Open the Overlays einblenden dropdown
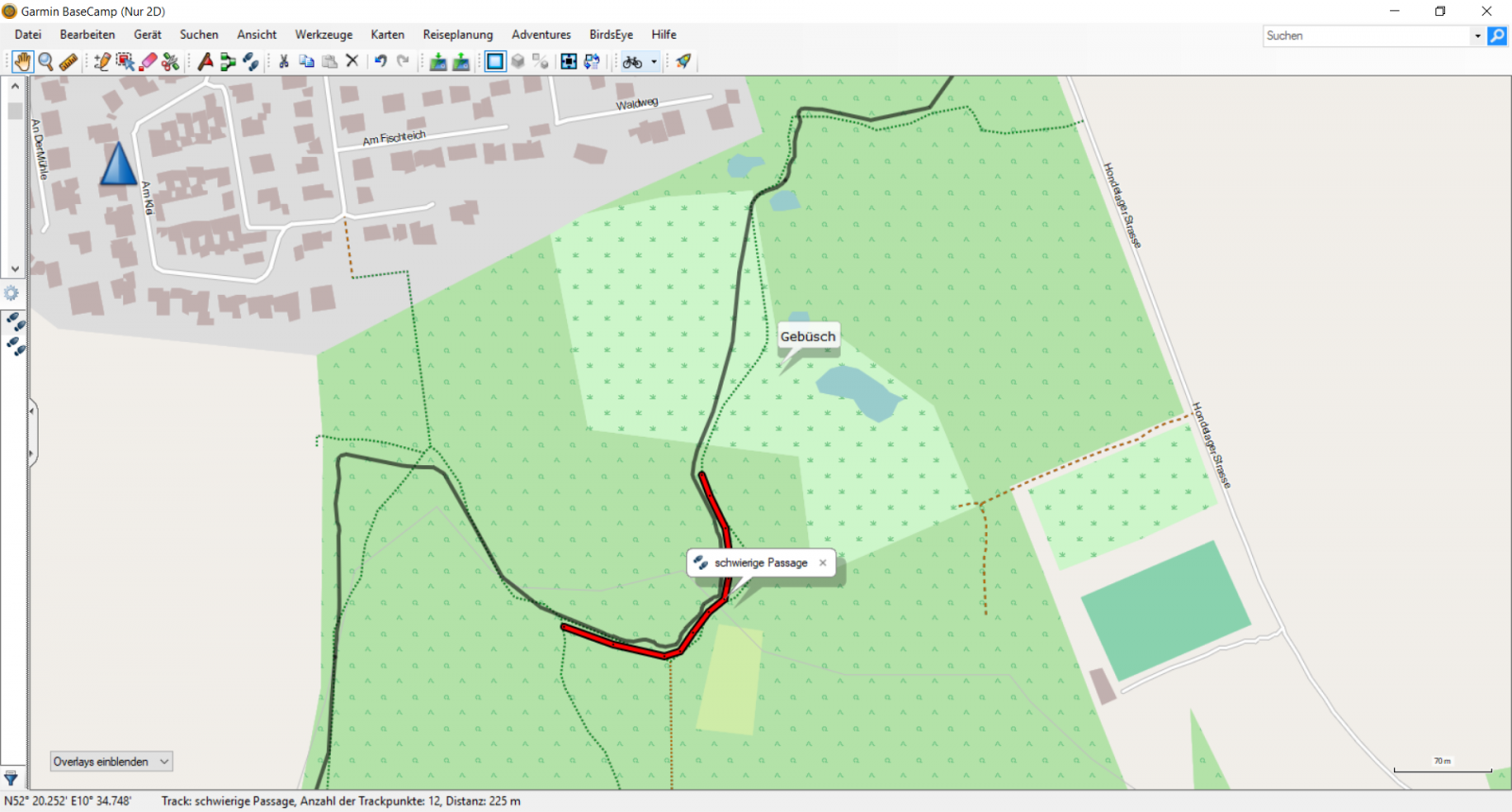 112,762
